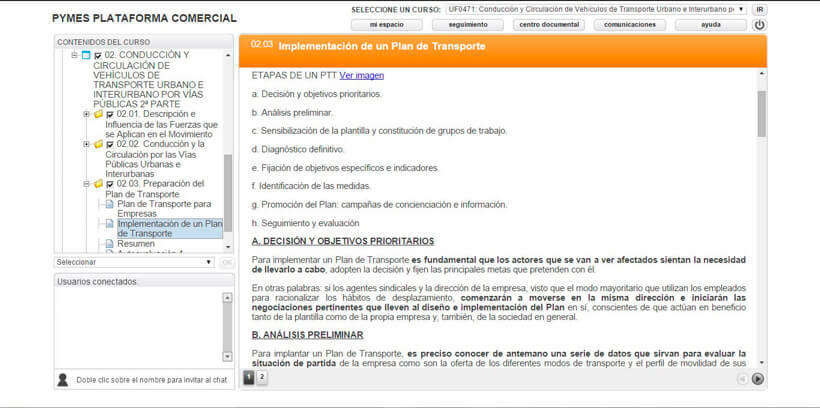The width and height of the screenshot is (820, 408).
Task: Go to content page 2
Action: (x=262, y=378)
